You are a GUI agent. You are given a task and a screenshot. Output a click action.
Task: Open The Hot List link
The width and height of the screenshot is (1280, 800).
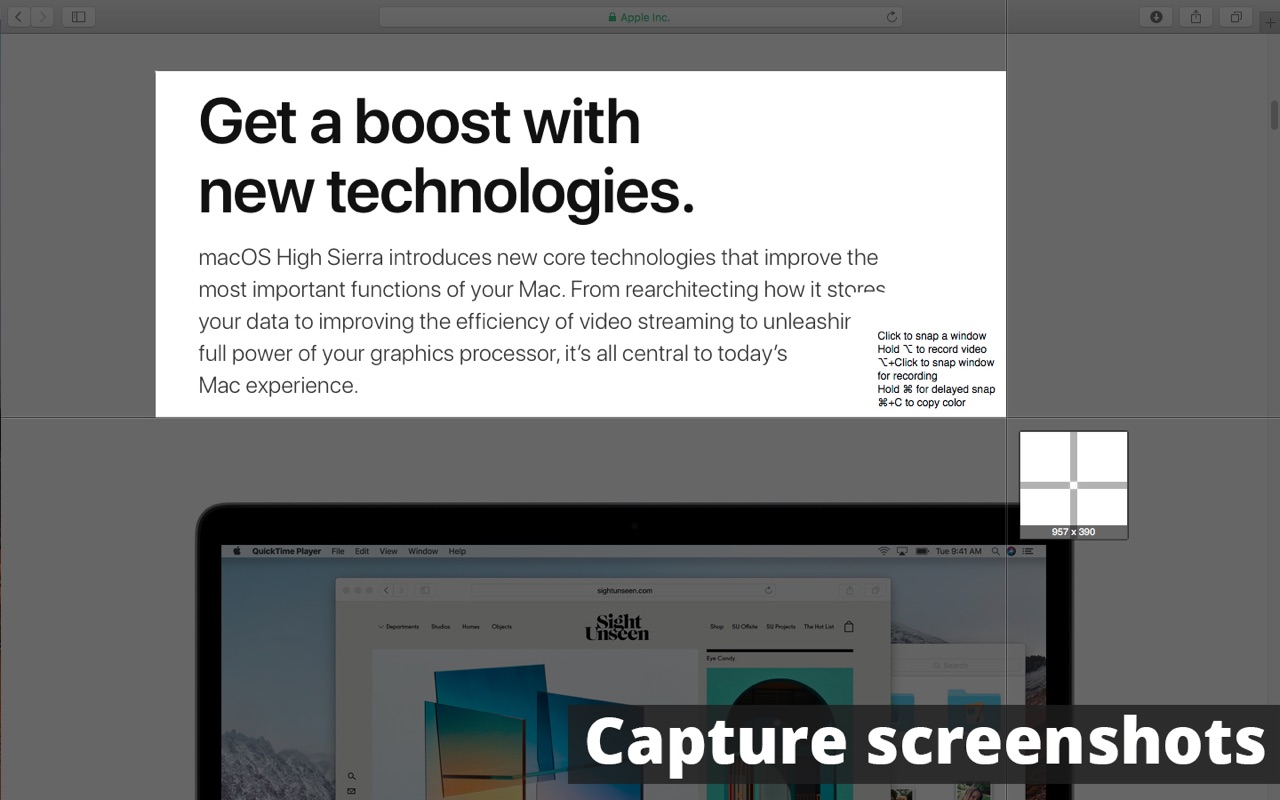point(818,627)
